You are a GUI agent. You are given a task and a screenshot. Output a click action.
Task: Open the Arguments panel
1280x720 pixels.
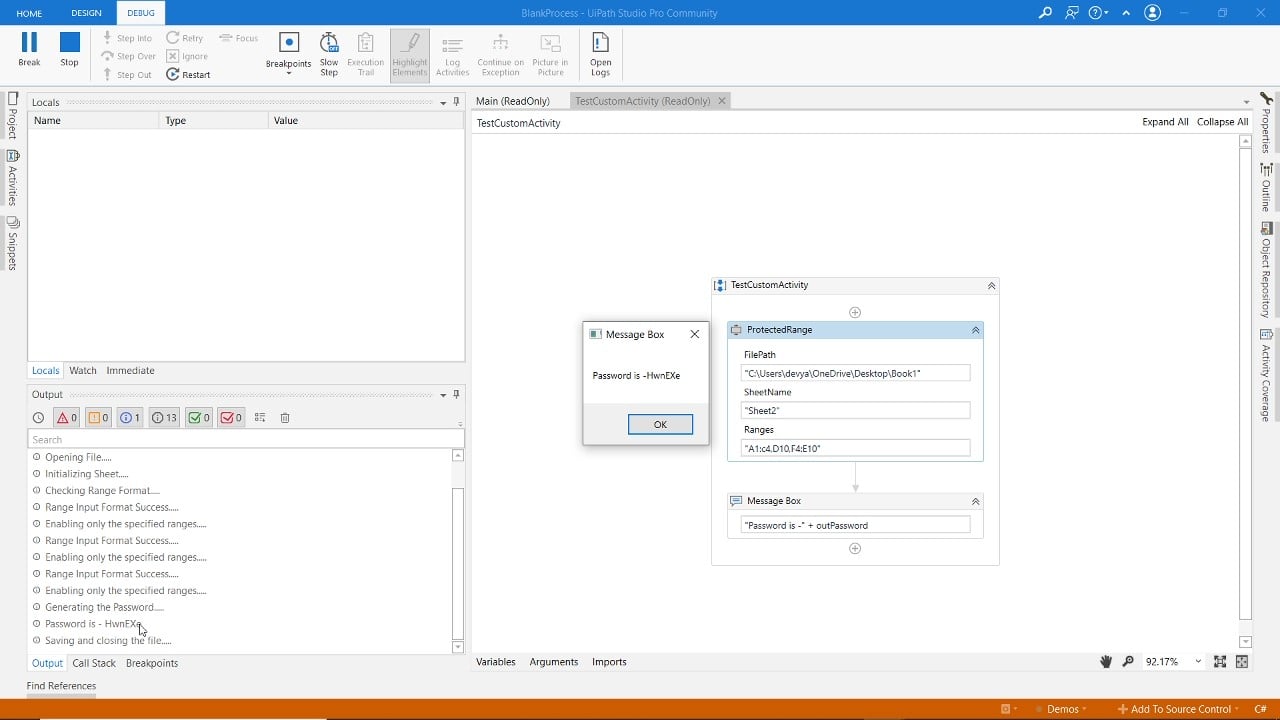[x=554, y=662]
